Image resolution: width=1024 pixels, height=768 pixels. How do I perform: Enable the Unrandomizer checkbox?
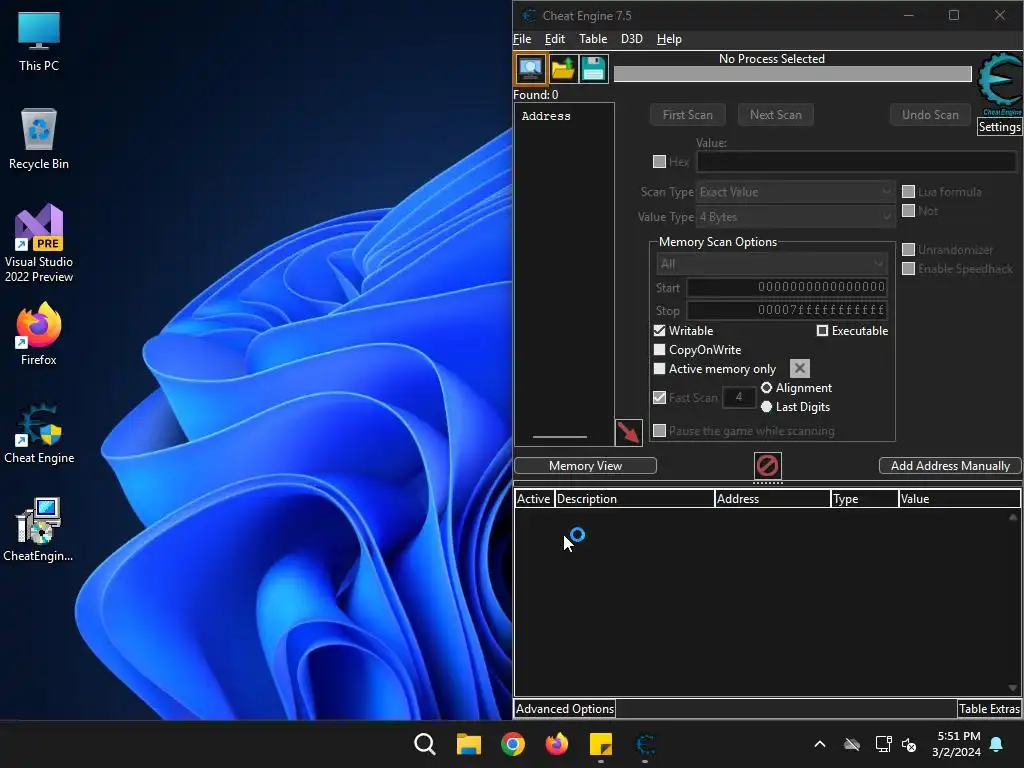[x=908, y=249]
